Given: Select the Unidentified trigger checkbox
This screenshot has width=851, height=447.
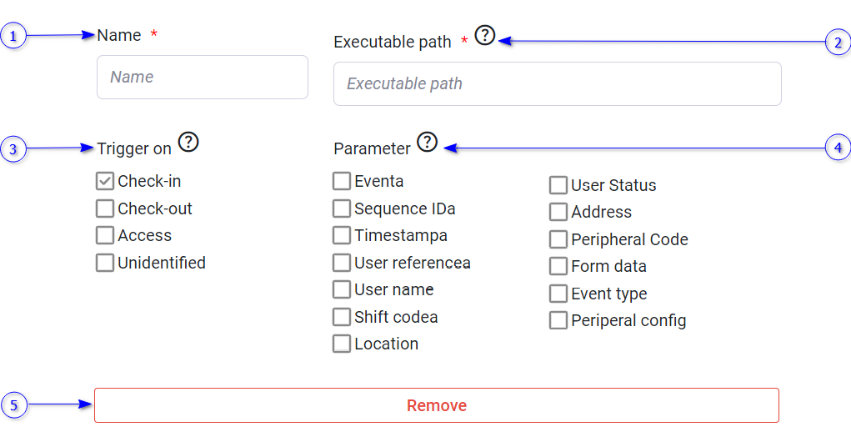Looking at the screenshot, I should click(x=105, y=263).
